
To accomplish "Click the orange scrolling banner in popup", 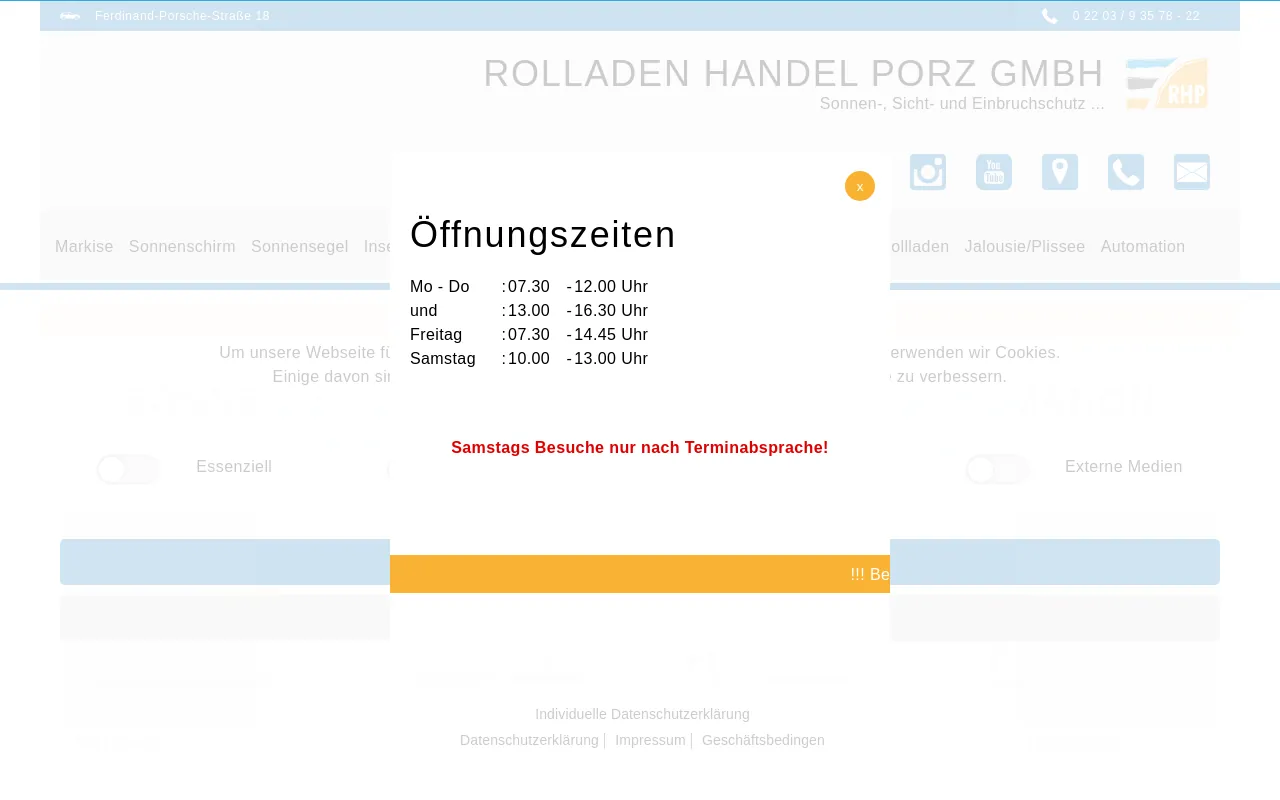I will coord(640,574).
